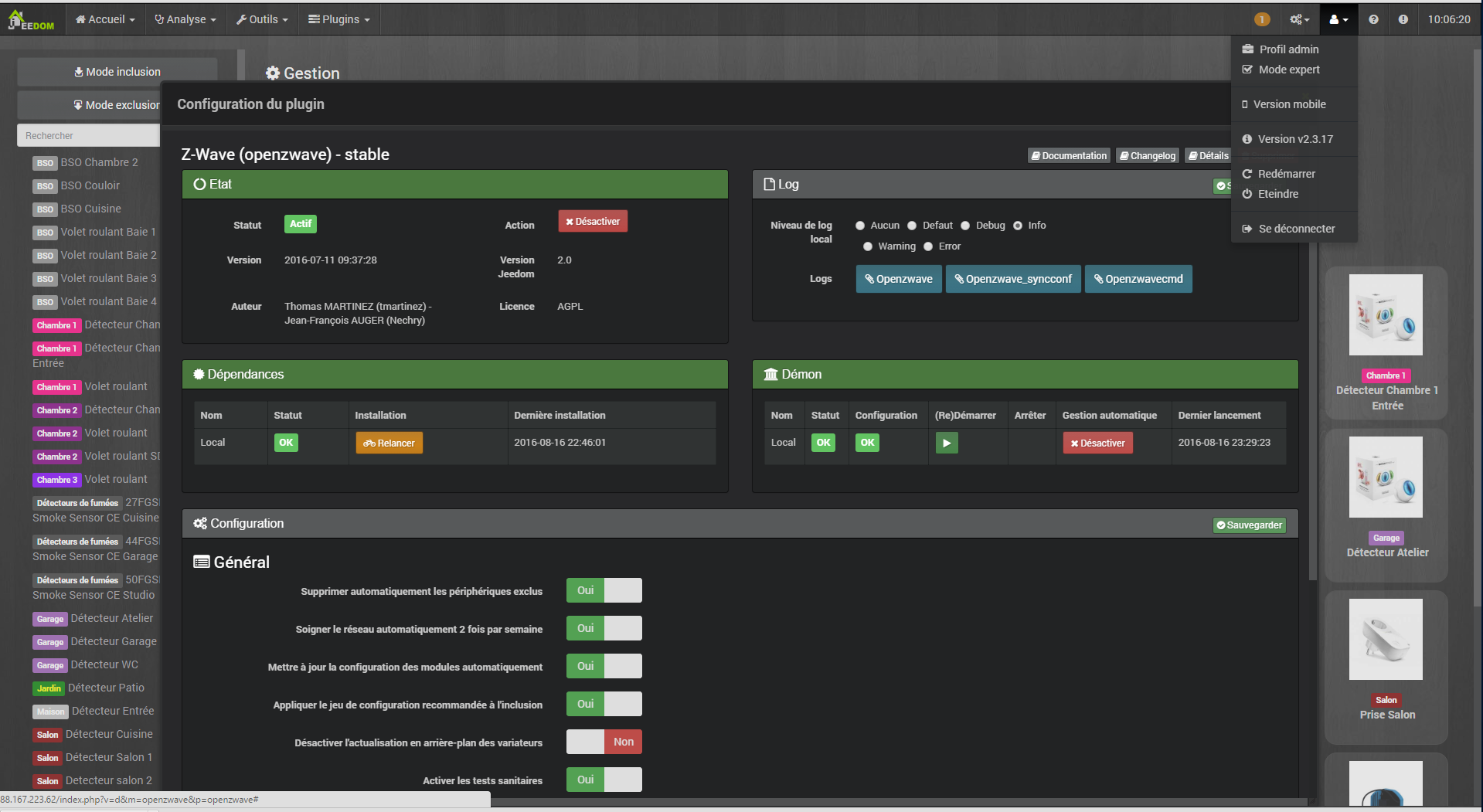
Task: Open the Accueil dropdown menu
Action: click(x=105, y=19)
